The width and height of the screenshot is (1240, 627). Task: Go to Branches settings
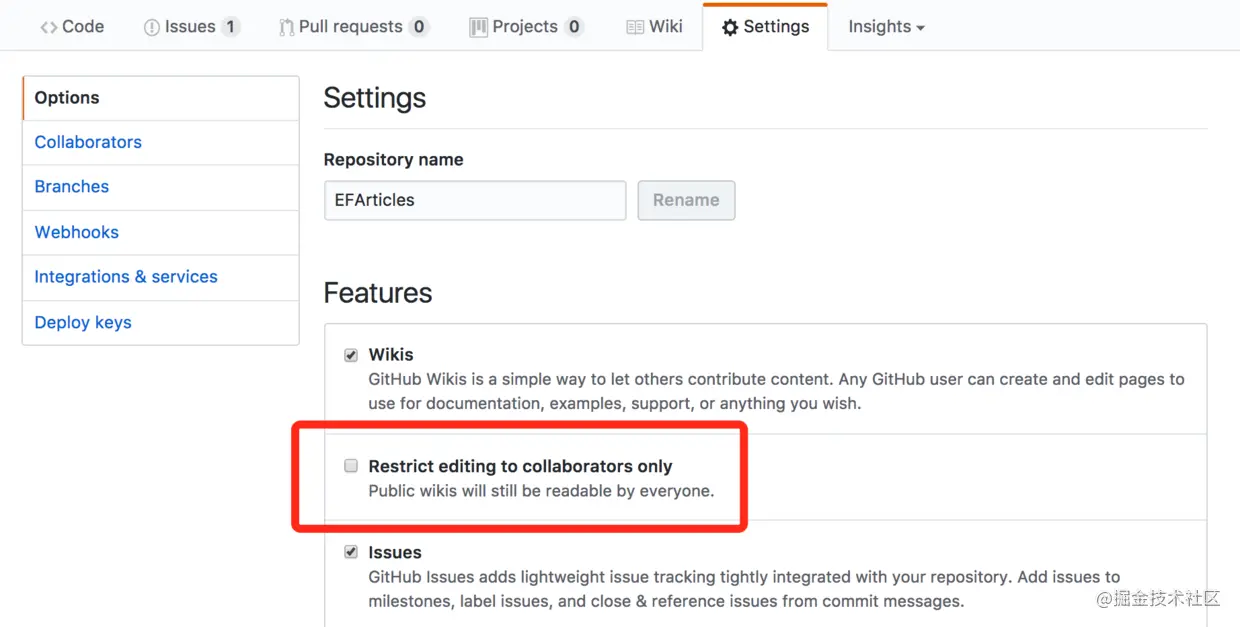(x=160, y=187)
